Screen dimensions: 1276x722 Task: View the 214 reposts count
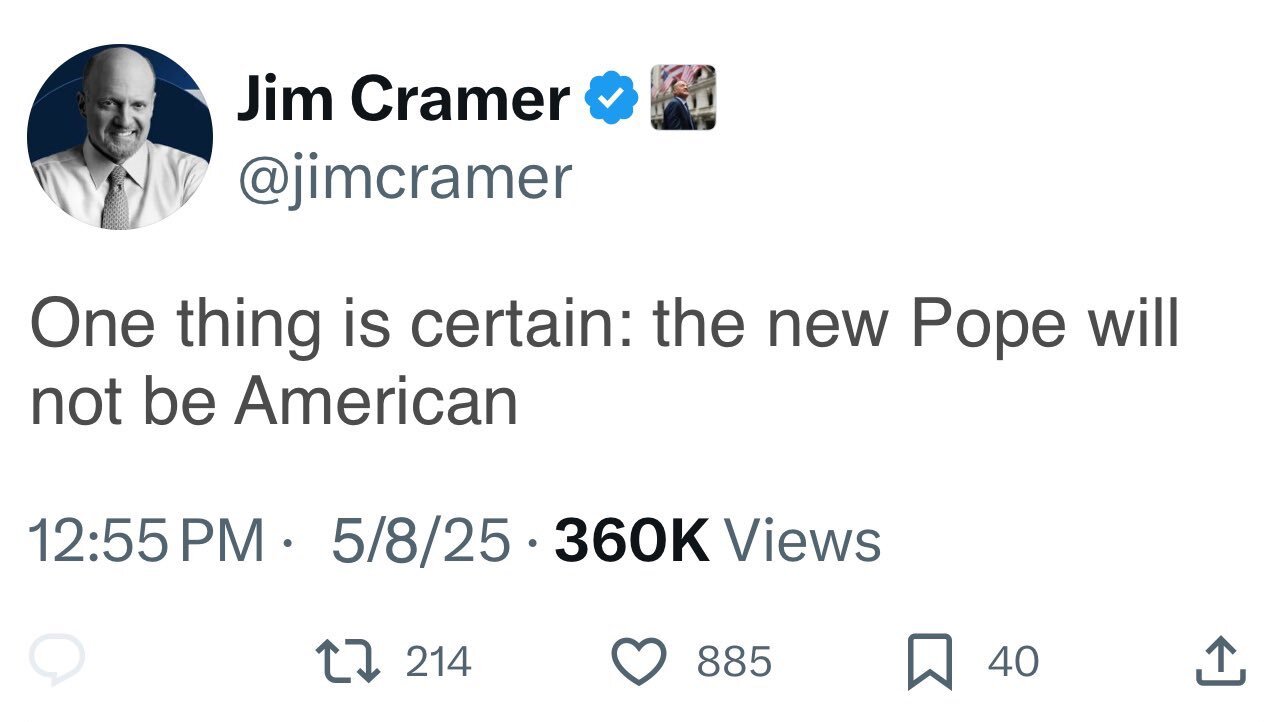click(438, 662)
